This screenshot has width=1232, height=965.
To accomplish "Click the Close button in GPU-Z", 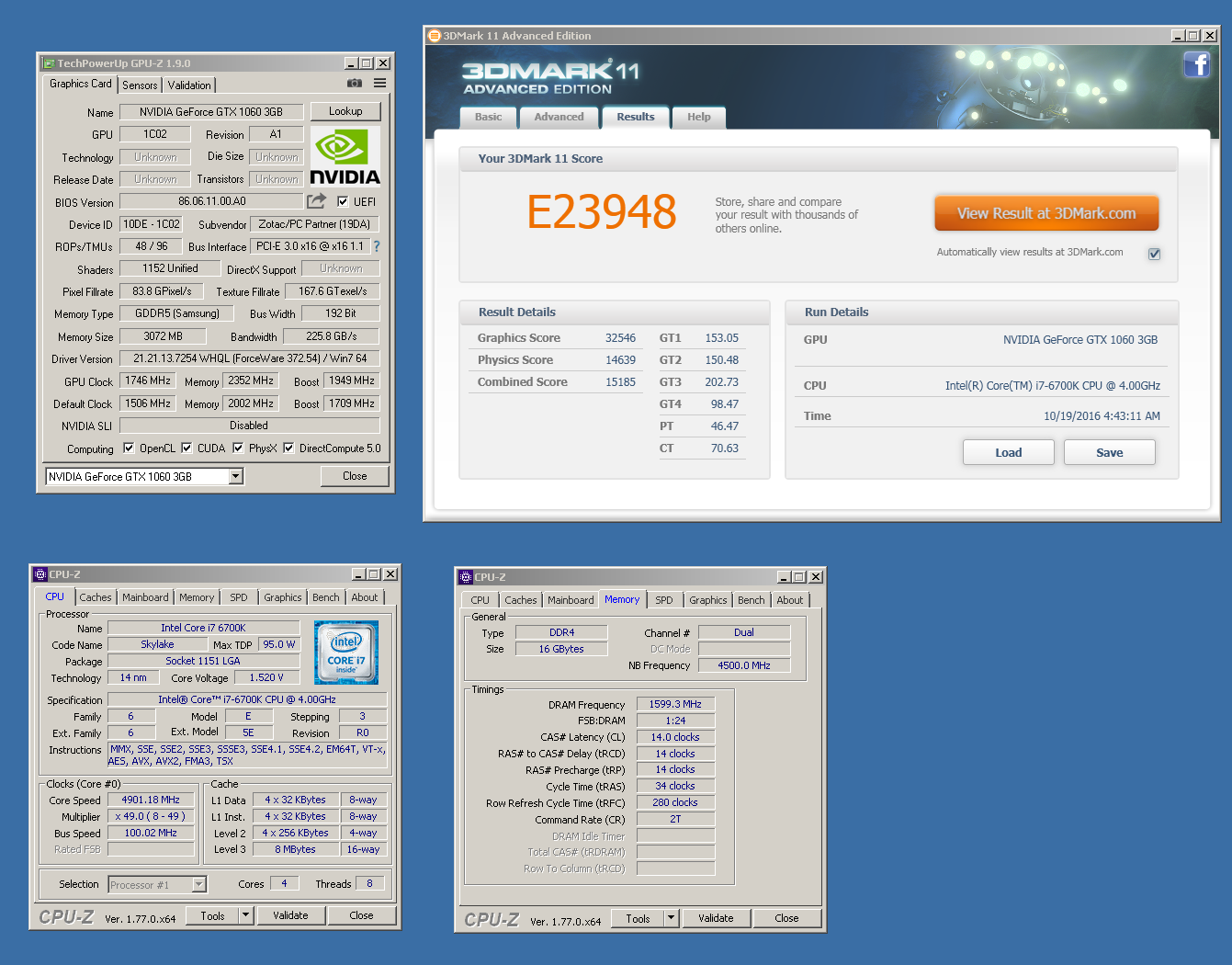I will (355, 476).
